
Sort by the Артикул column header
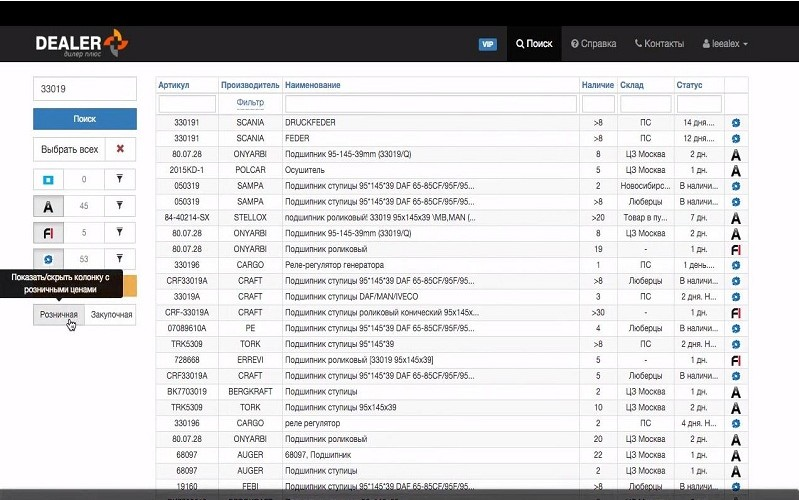pyautogui.click(x=174, y=85)
